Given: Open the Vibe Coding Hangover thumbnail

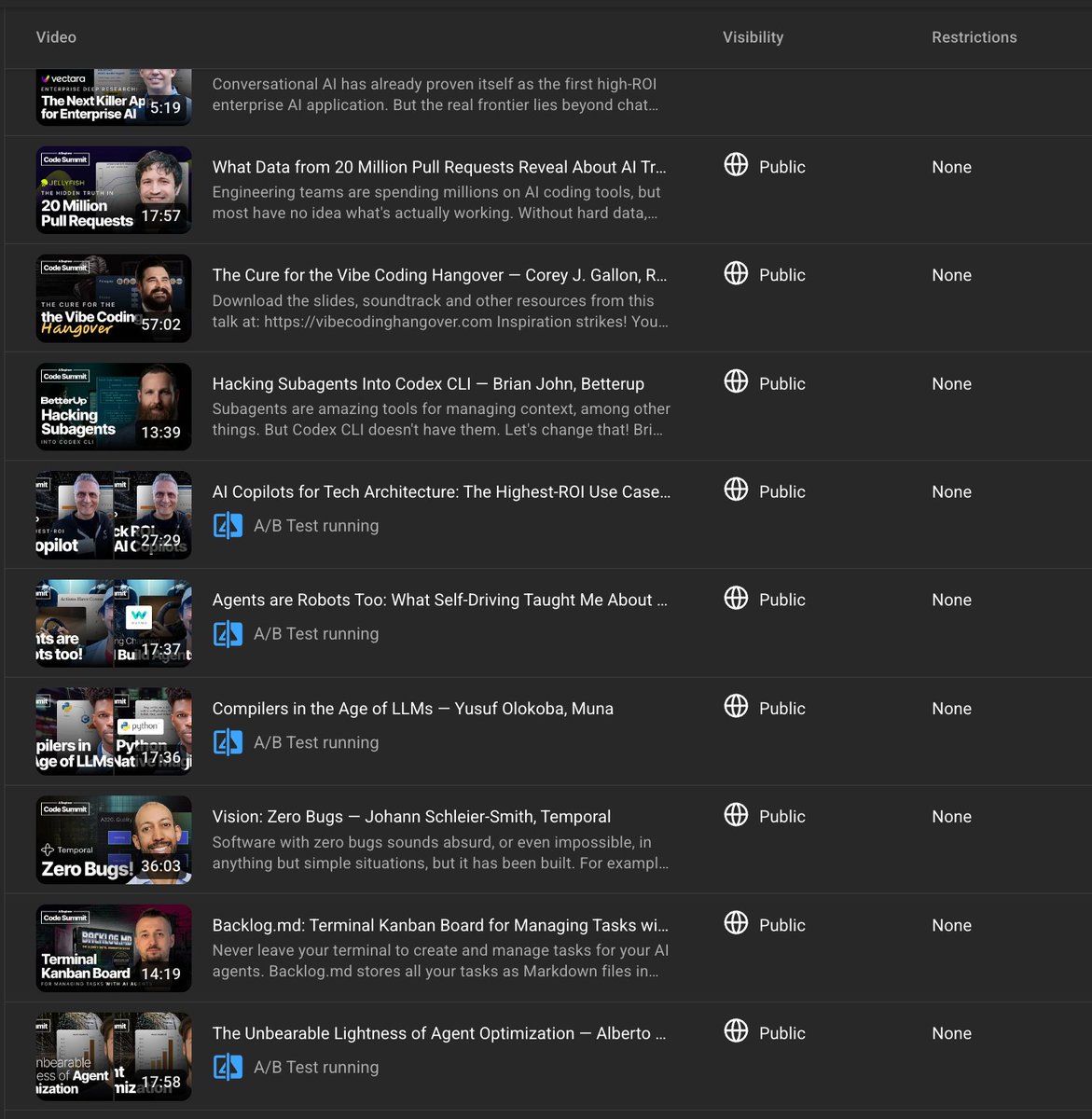Looking at the screenshot, I should click(114, 298).
